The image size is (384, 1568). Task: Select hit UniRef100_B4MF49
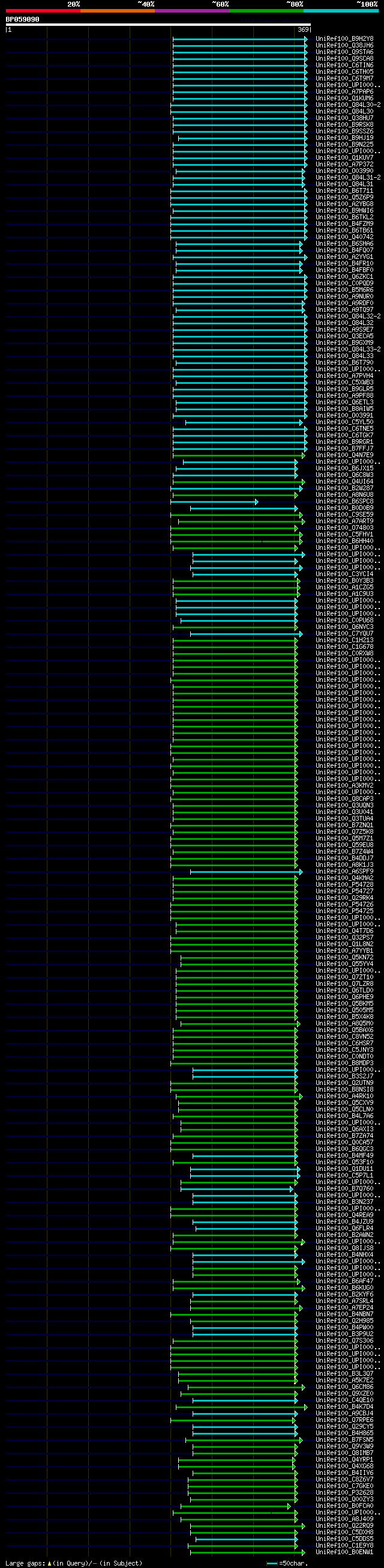(x=344, y=1156)
